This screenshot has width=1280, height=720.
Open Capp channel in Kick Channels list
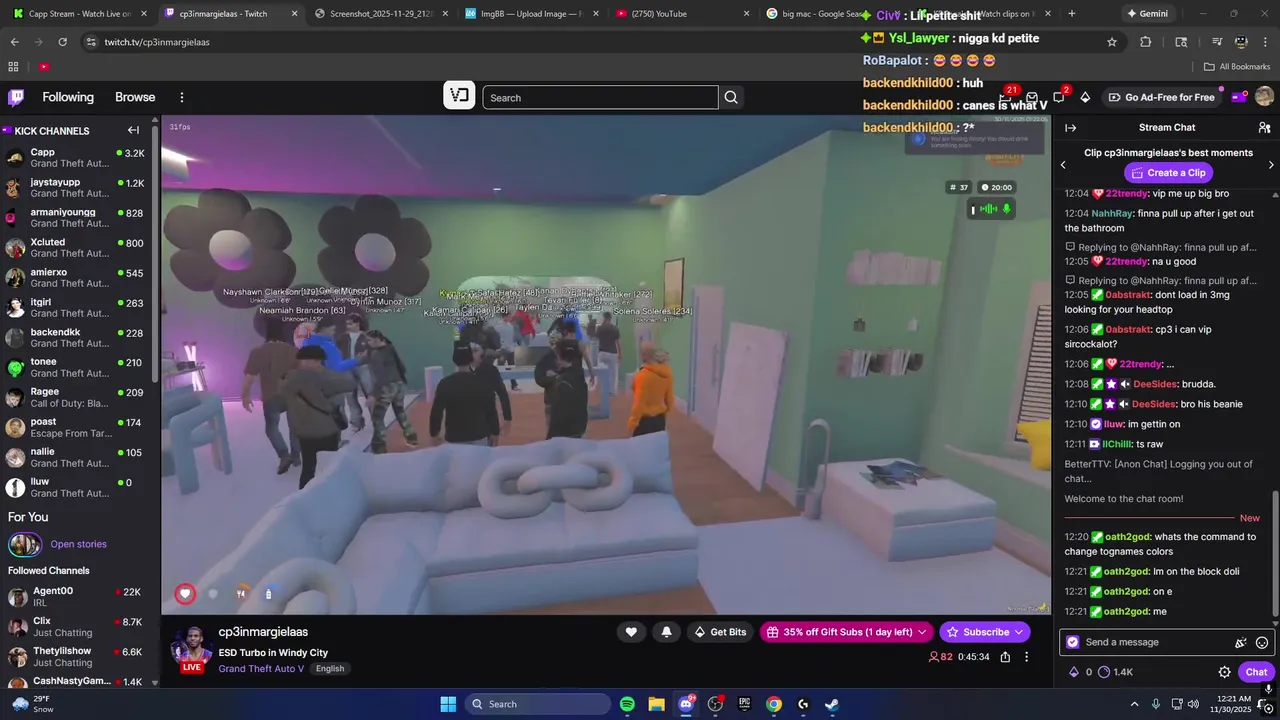tap(76, 158)
